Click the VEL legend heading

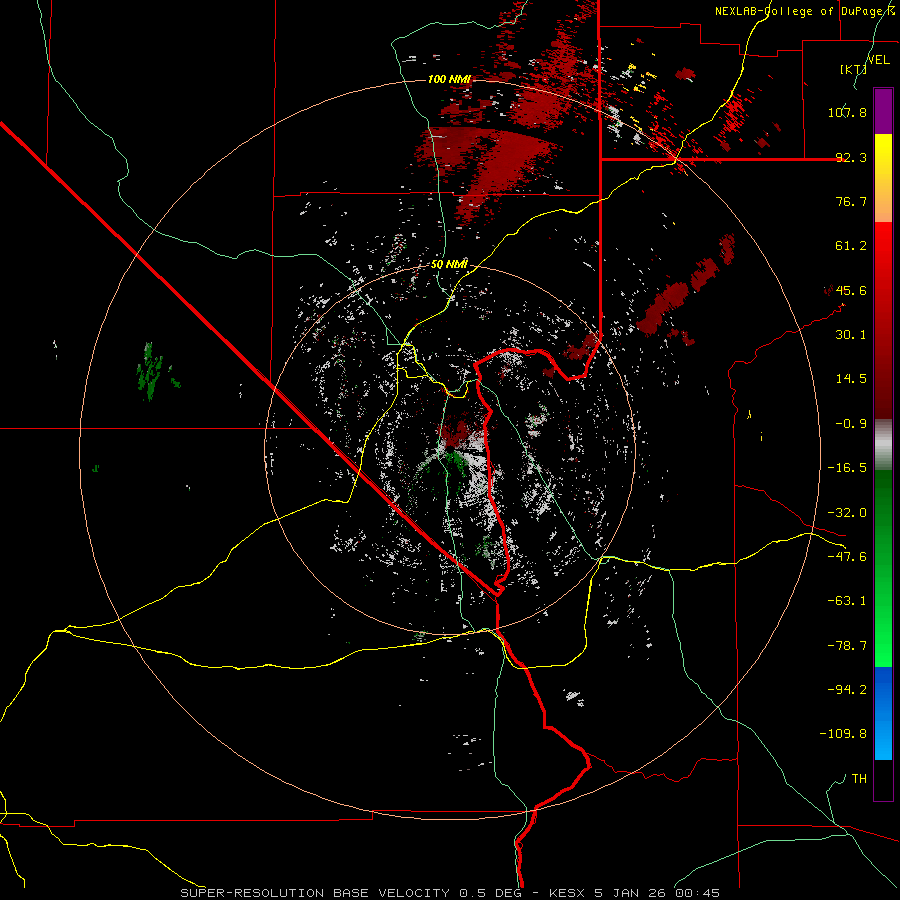pos(879,60)
